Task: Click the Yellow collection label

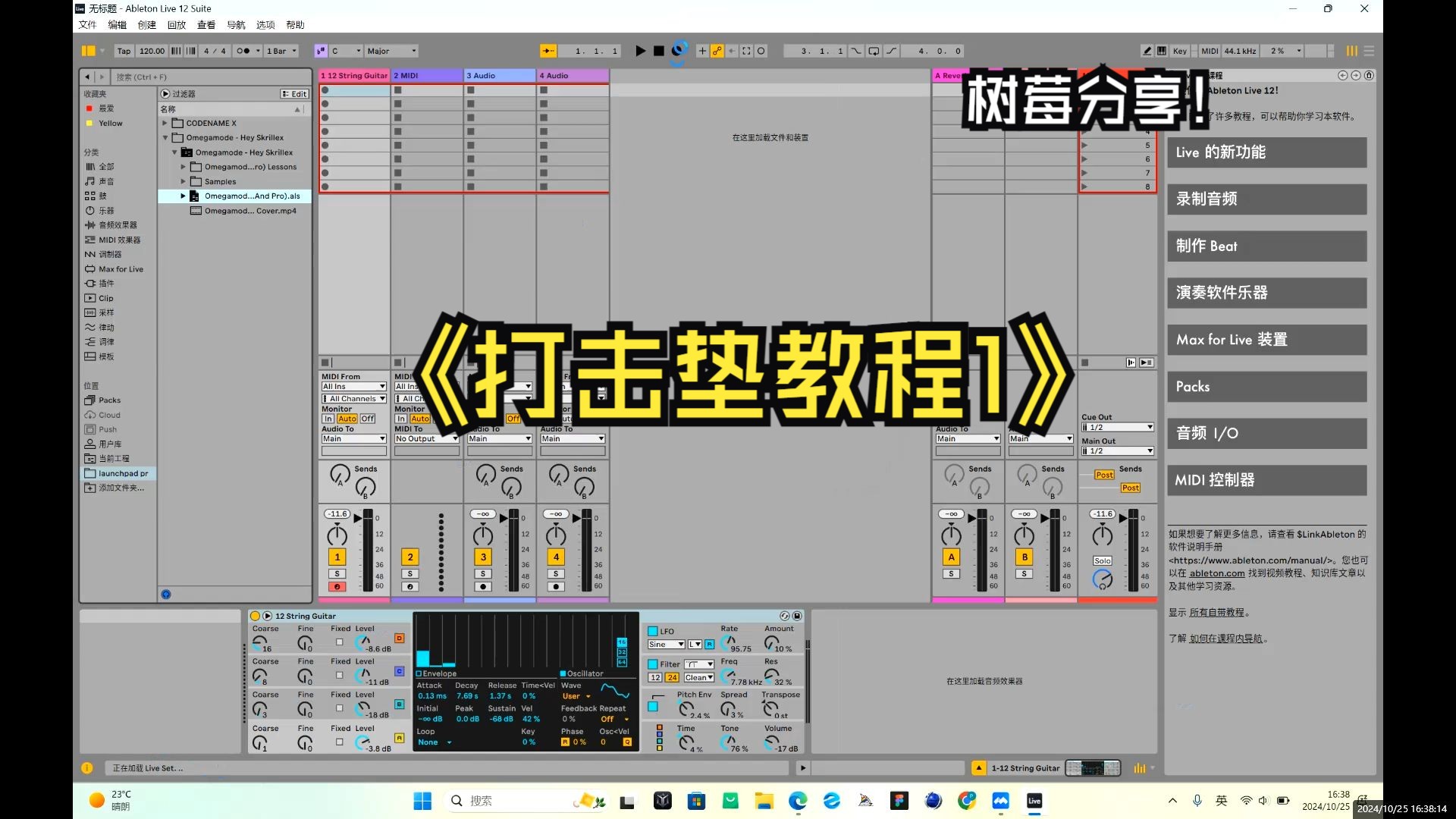Action: (x=111, y=123)
